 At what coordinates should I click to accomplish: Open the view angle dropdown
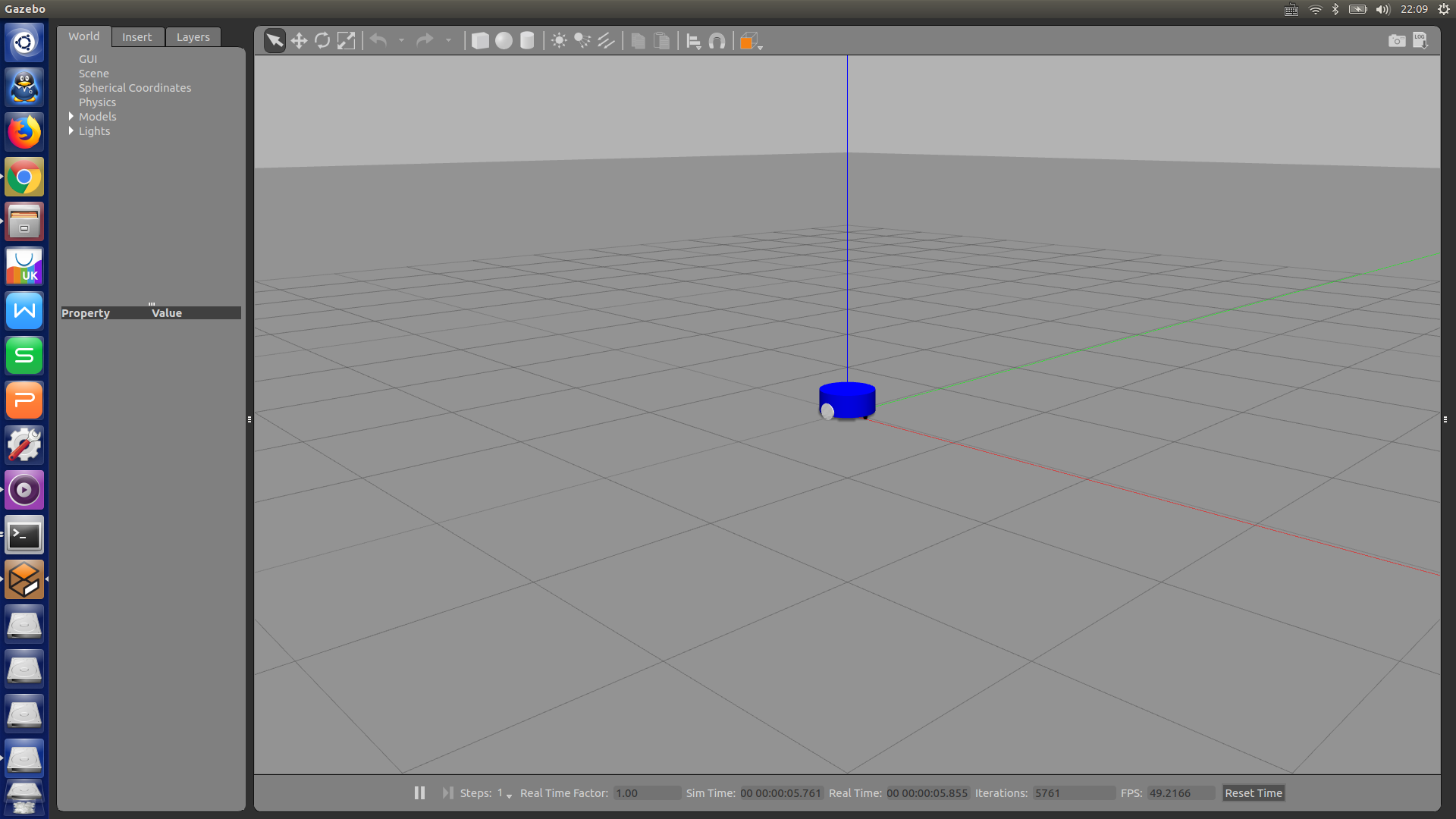pos(751,42)
